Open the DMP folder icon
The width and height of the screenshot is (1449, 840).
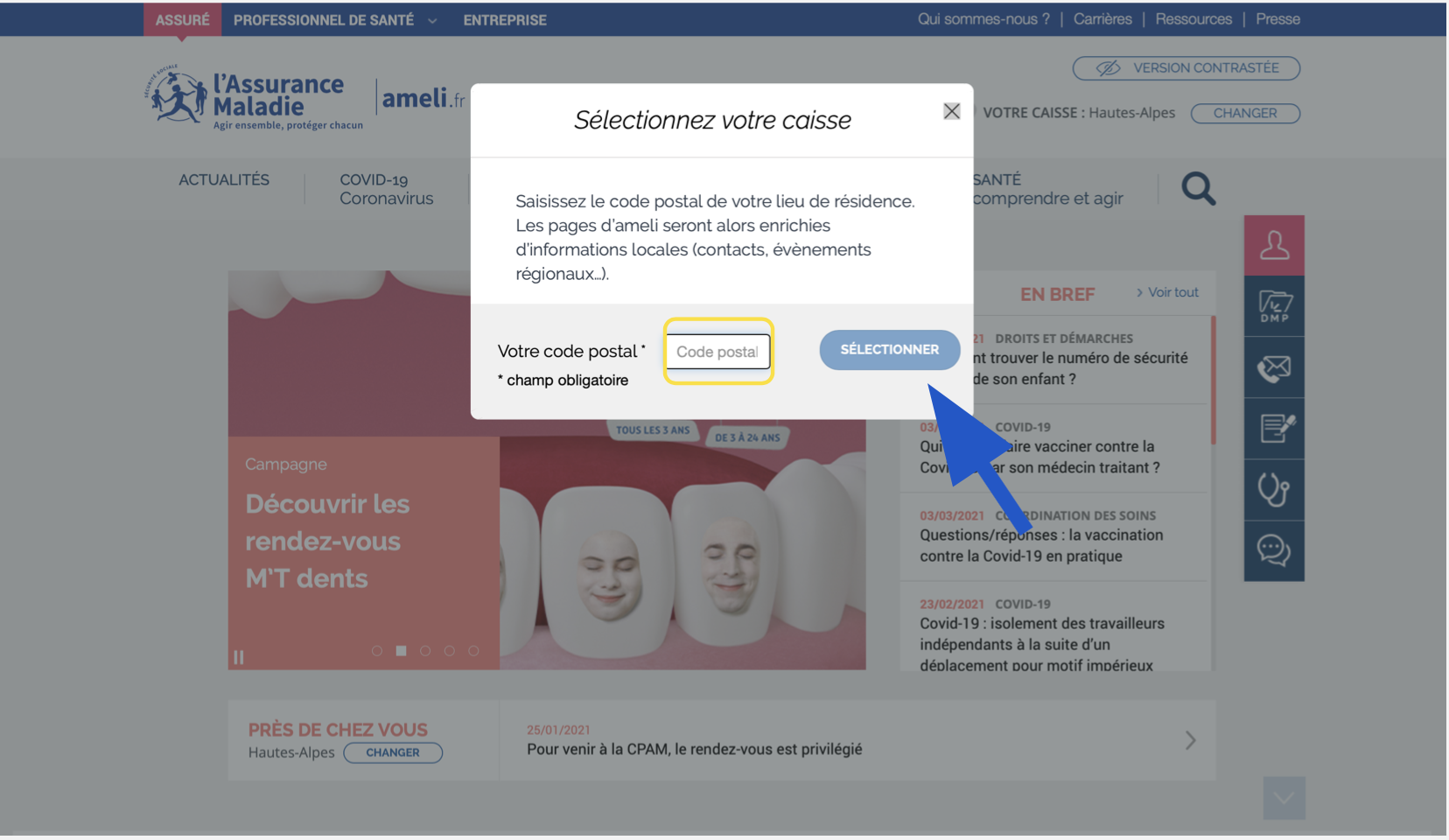[x=1274, y=307]
